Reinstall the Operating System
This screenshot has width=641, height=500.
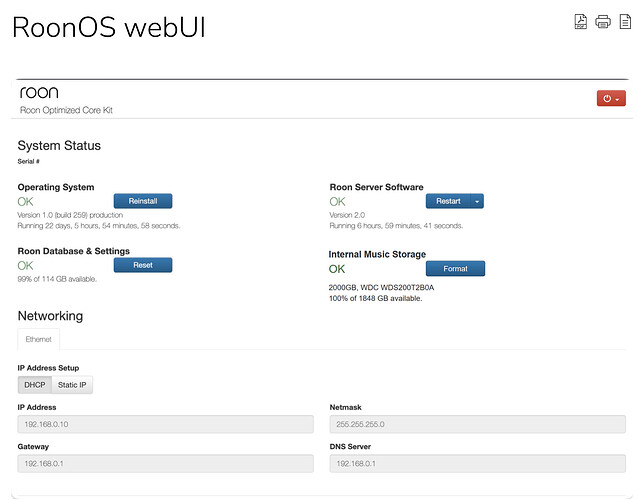tap(143, 201)
